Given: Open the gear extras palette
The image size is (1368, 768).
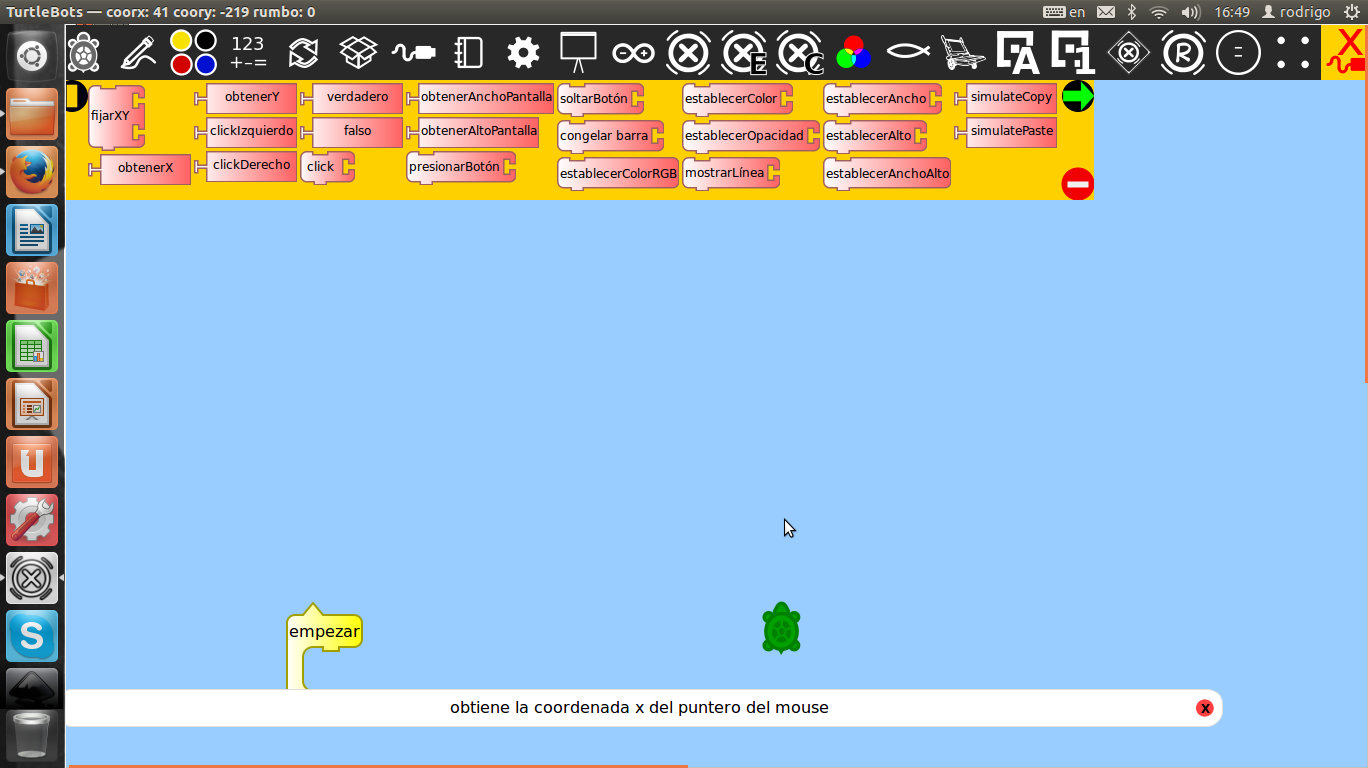Looking at the screenshot, I should tap(523, 53).
